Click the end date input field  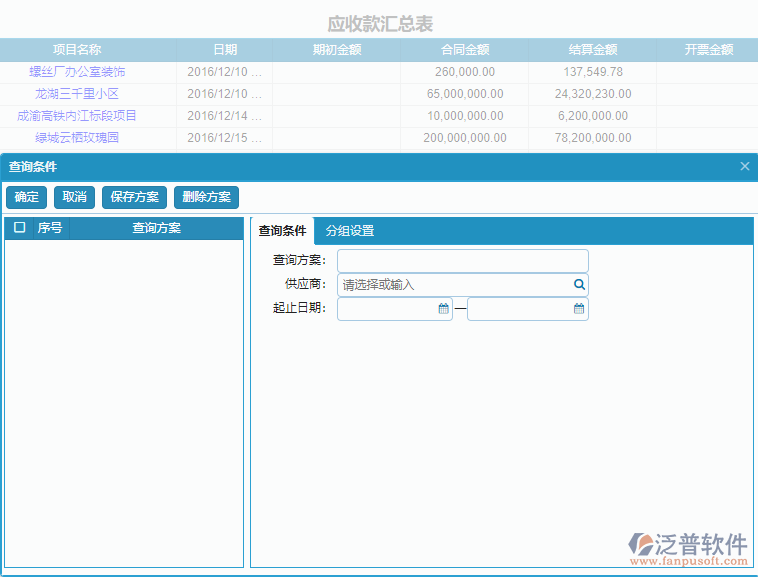coord(520,309)
